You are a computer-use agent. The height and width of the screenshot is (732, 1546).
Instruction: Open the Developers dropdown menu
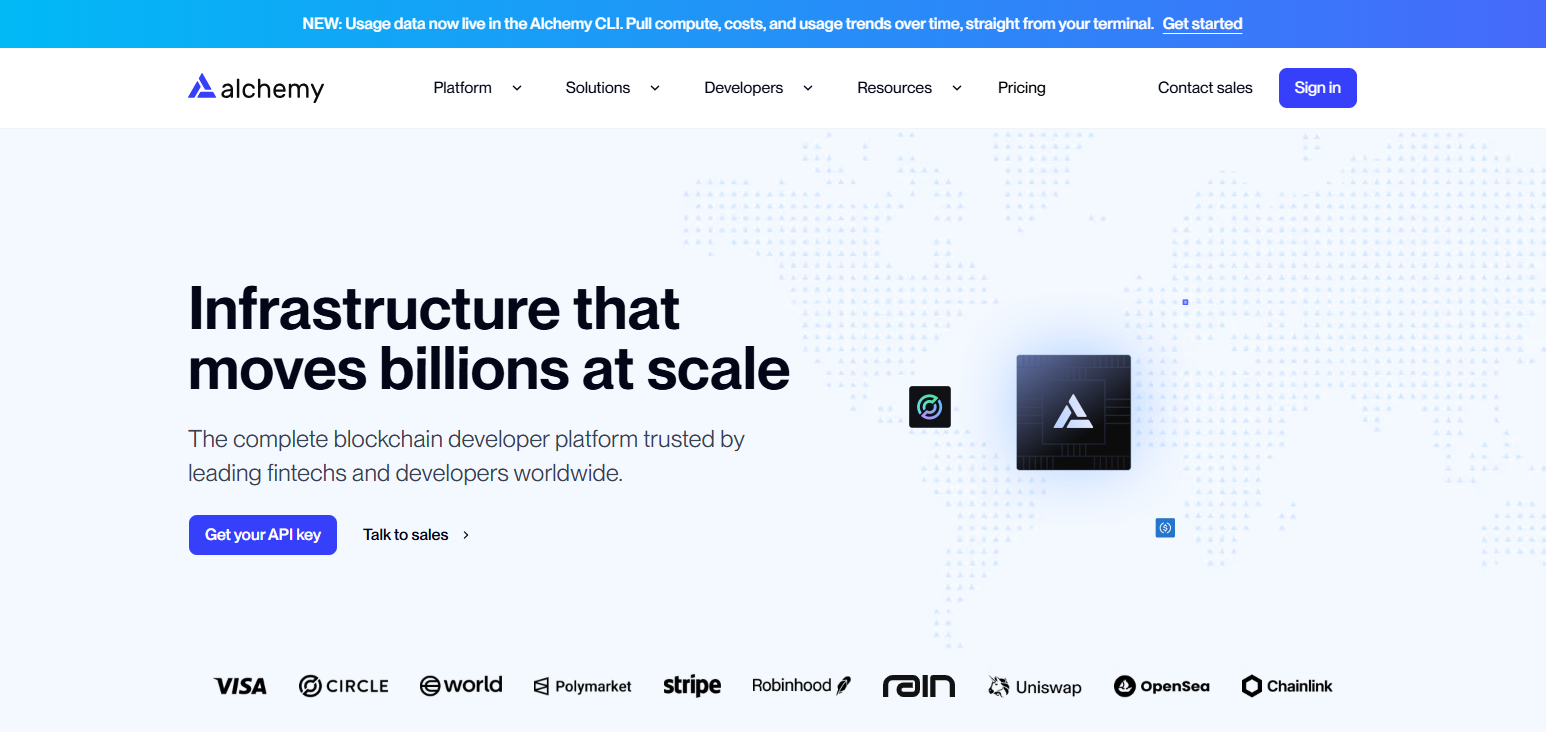(x=759, y=88)
